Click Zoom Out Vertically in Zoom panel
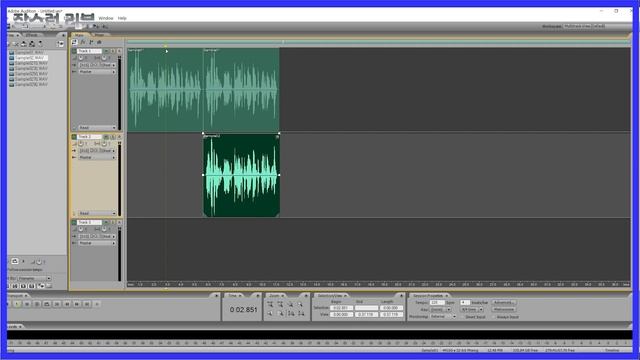Screen dimensions: 640x360 301,313
